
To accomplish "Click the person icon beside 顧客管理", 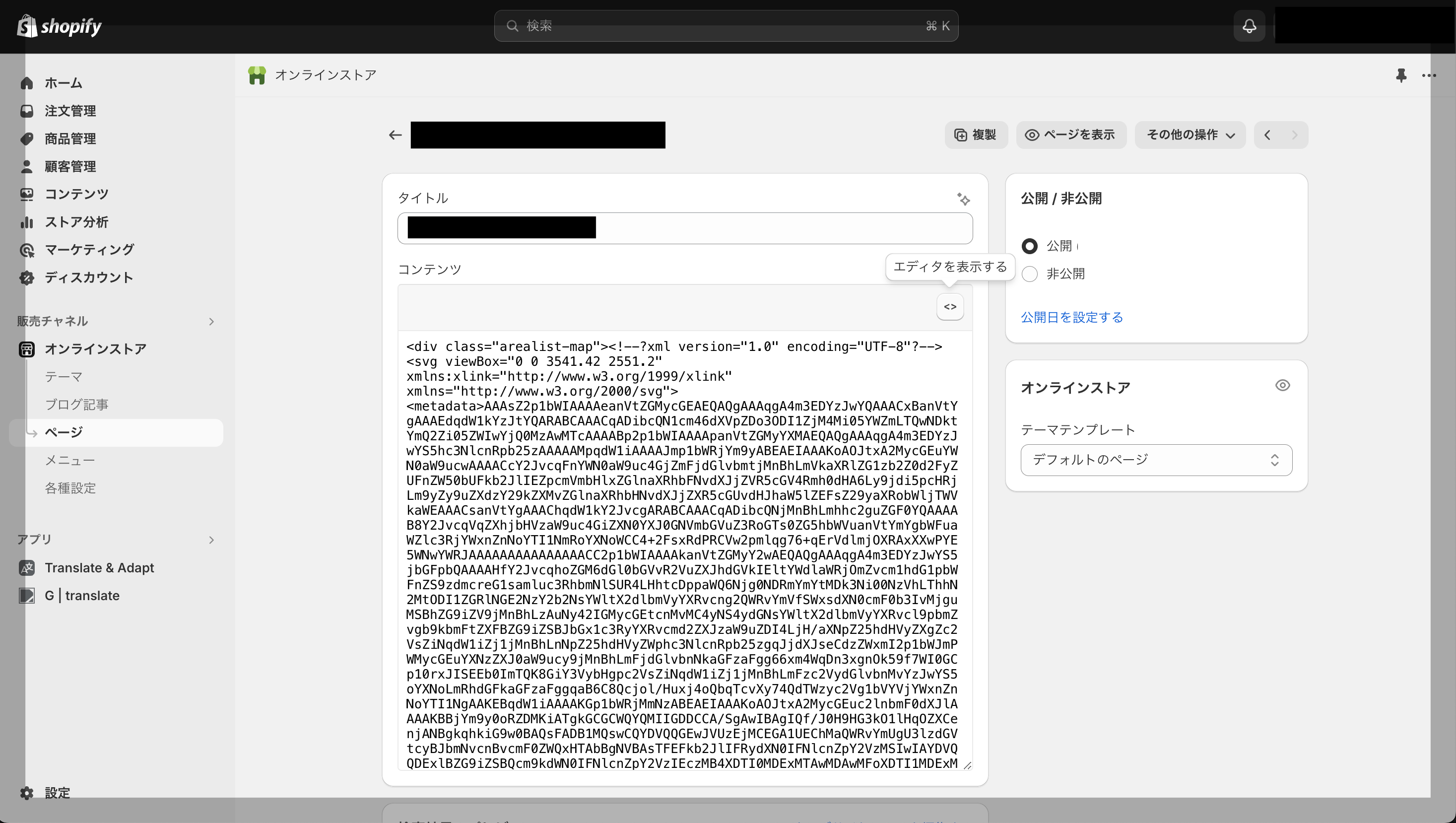I will [x=27, y=166].
